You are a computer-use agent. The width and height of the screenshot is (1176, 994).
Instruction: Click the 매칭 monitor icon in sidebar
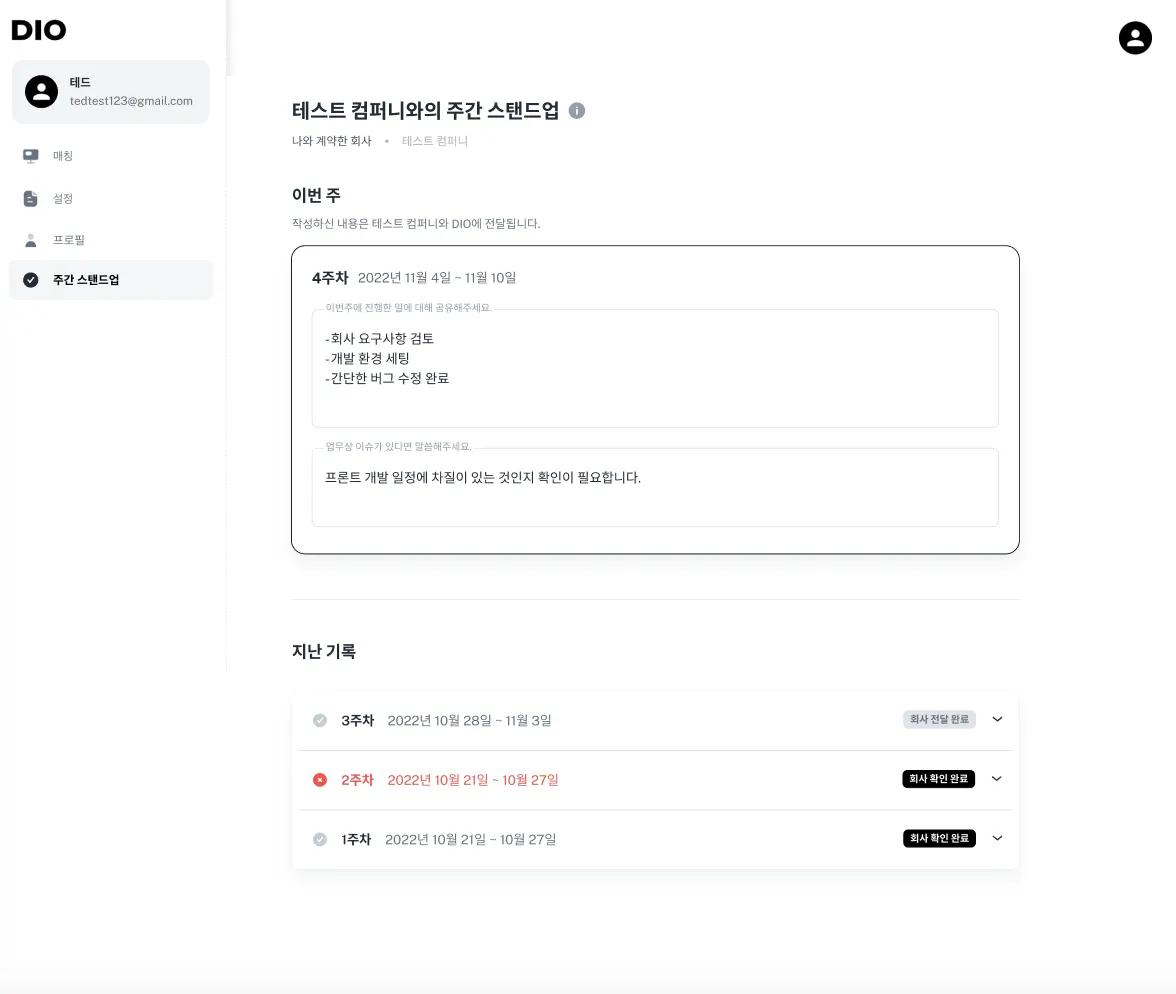pyautogui.click(x=31, y=156)
